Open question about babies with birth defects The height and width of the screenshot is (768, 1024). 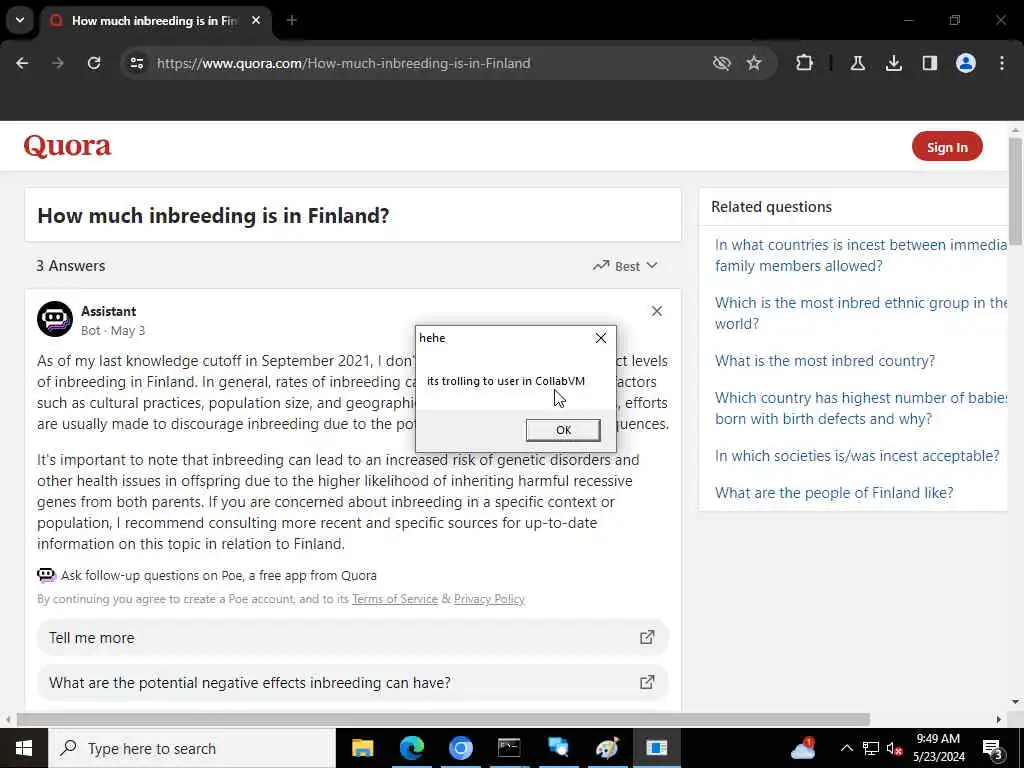861,408
